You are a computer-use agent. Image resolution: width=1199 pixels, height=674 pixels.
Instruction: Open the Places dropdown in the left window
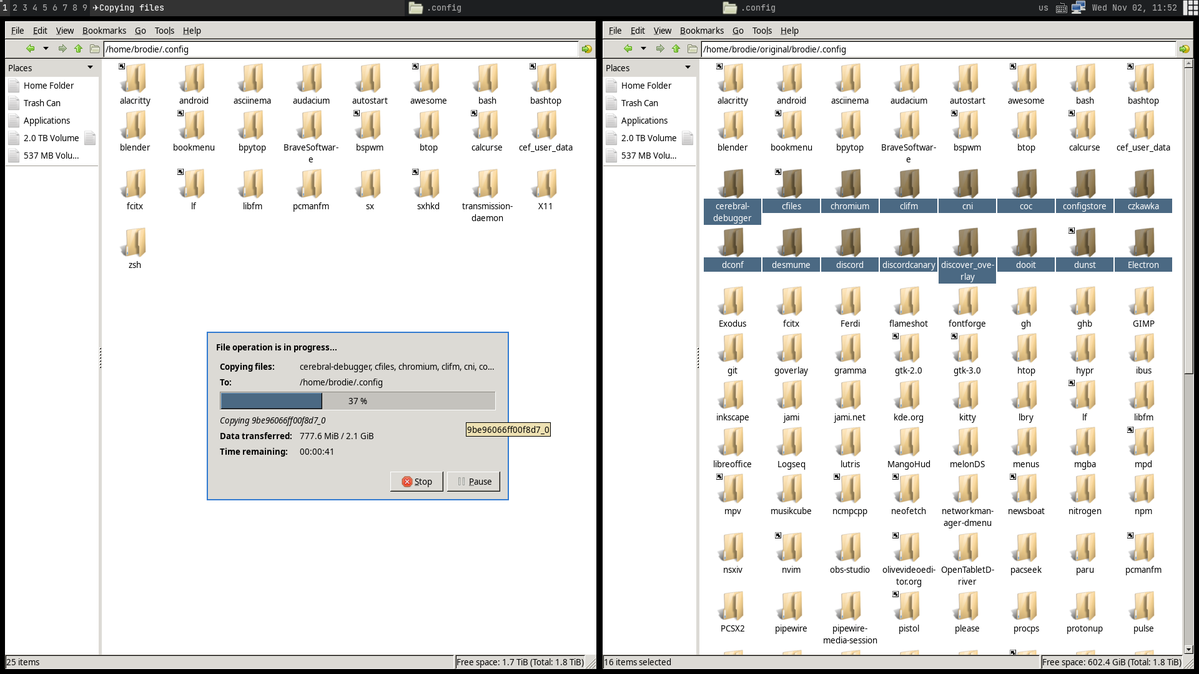[90, 68]
